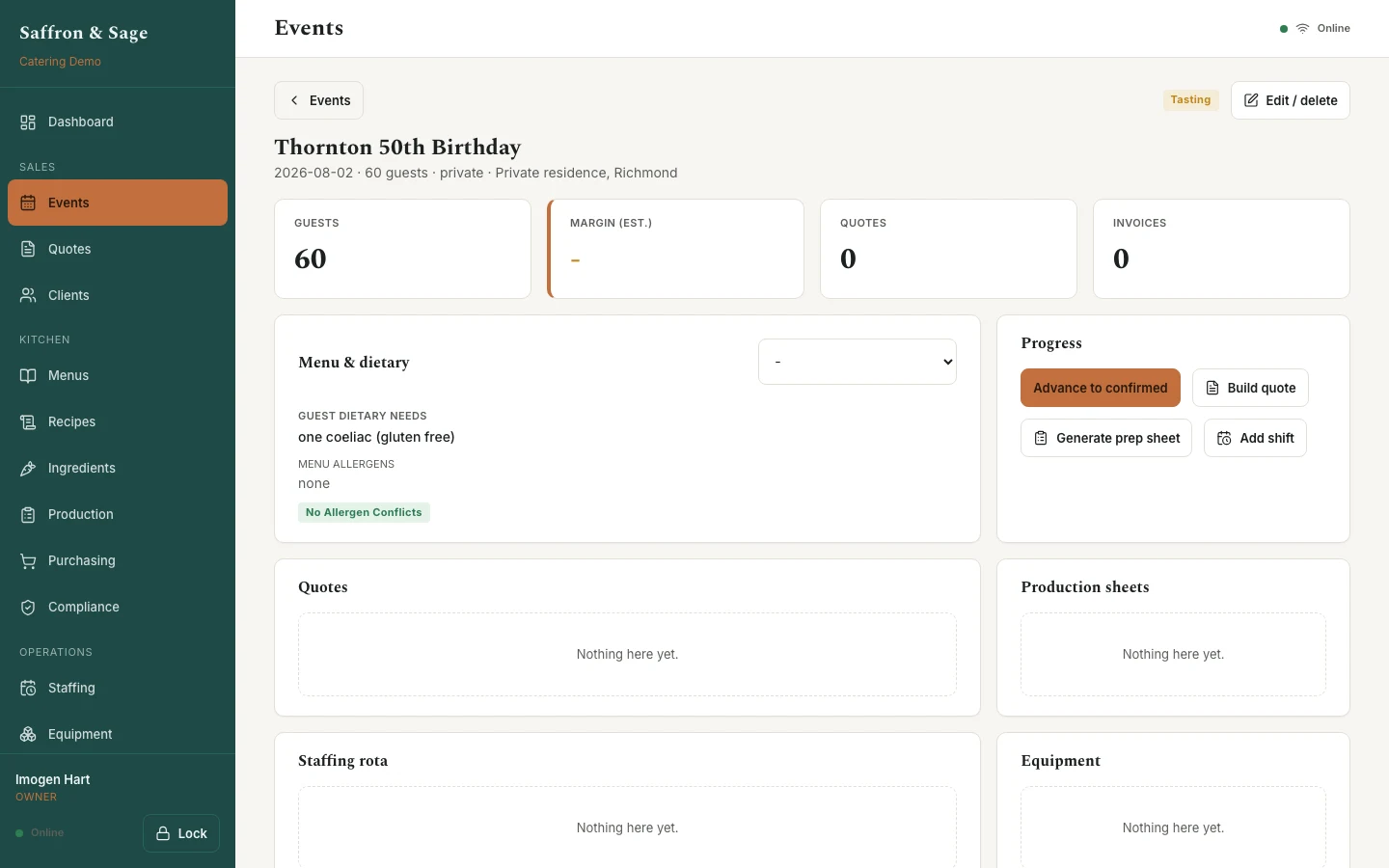
Task: Click the Purchasing cart icon
Action: (28, 561)
